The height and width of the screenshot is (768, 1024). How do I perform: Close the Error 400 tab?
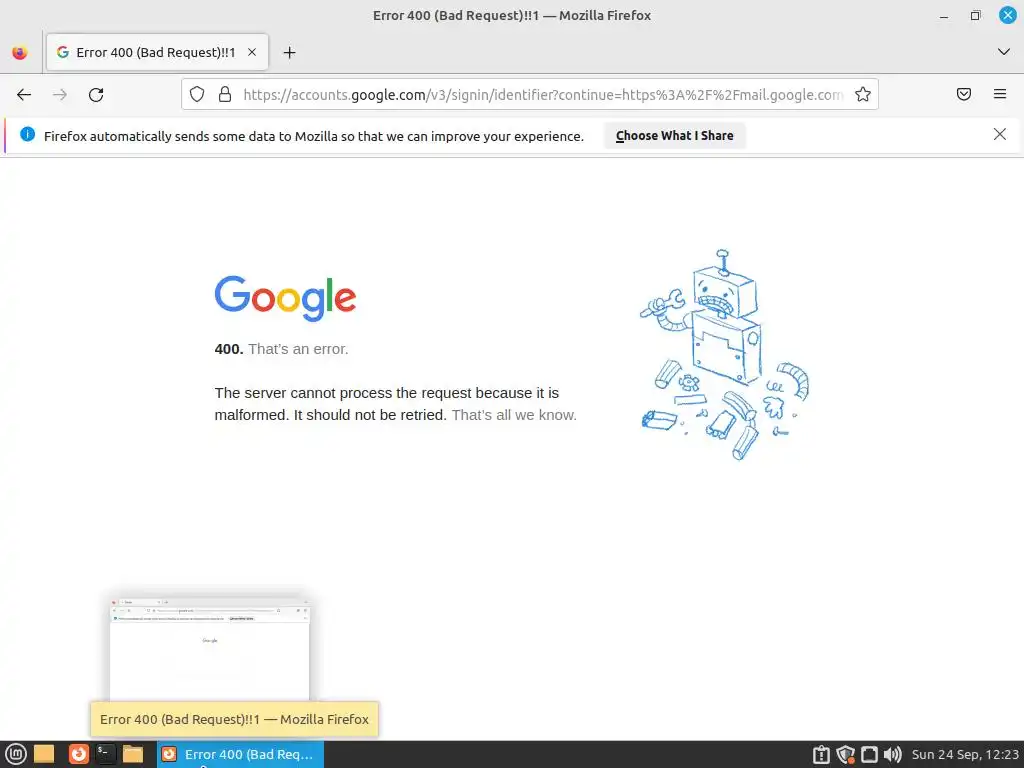pyautogui.click(x=251, y=52)
